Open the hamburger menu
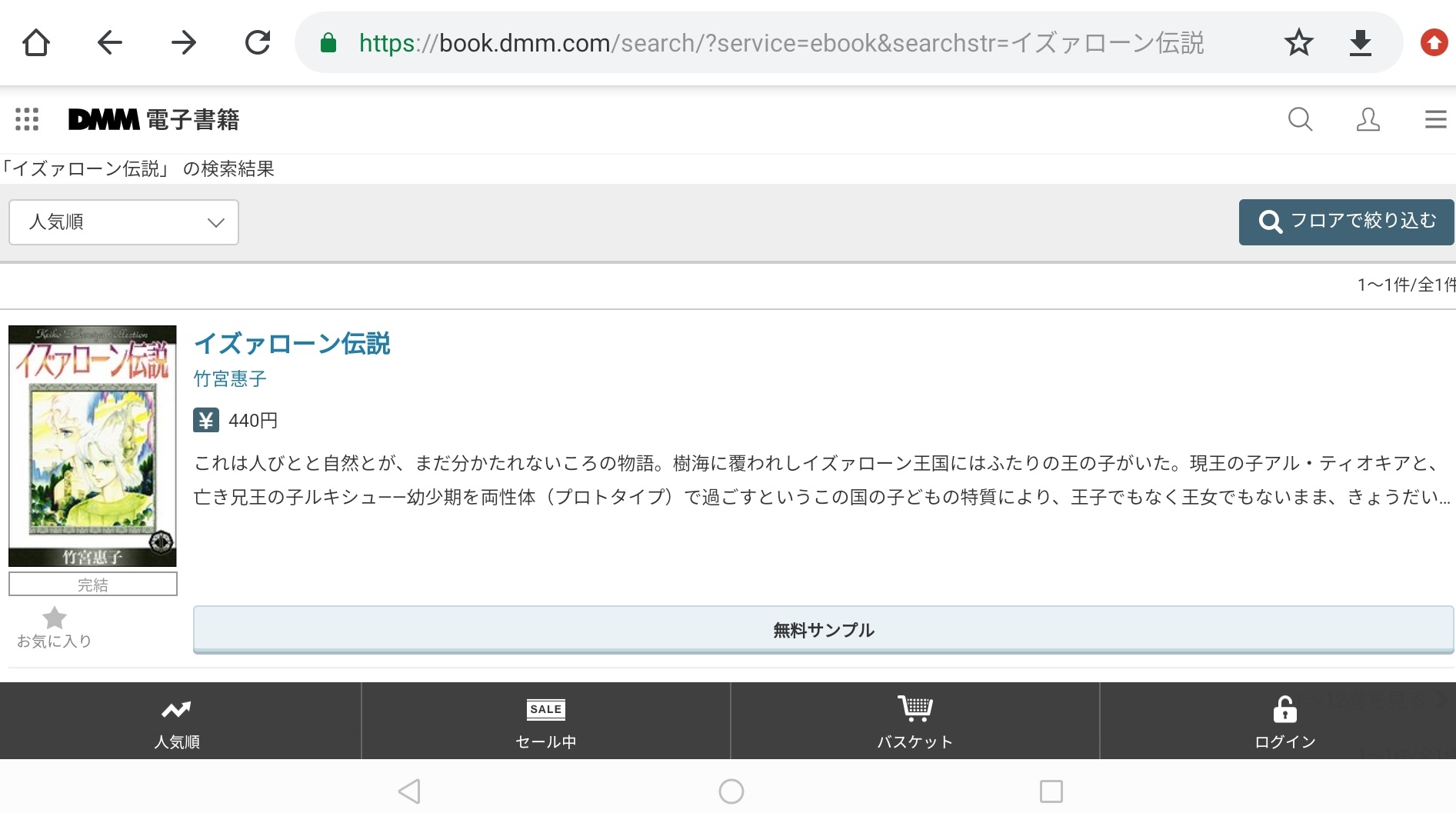This screenshot has width=1456, height=813. (1435, 119)
